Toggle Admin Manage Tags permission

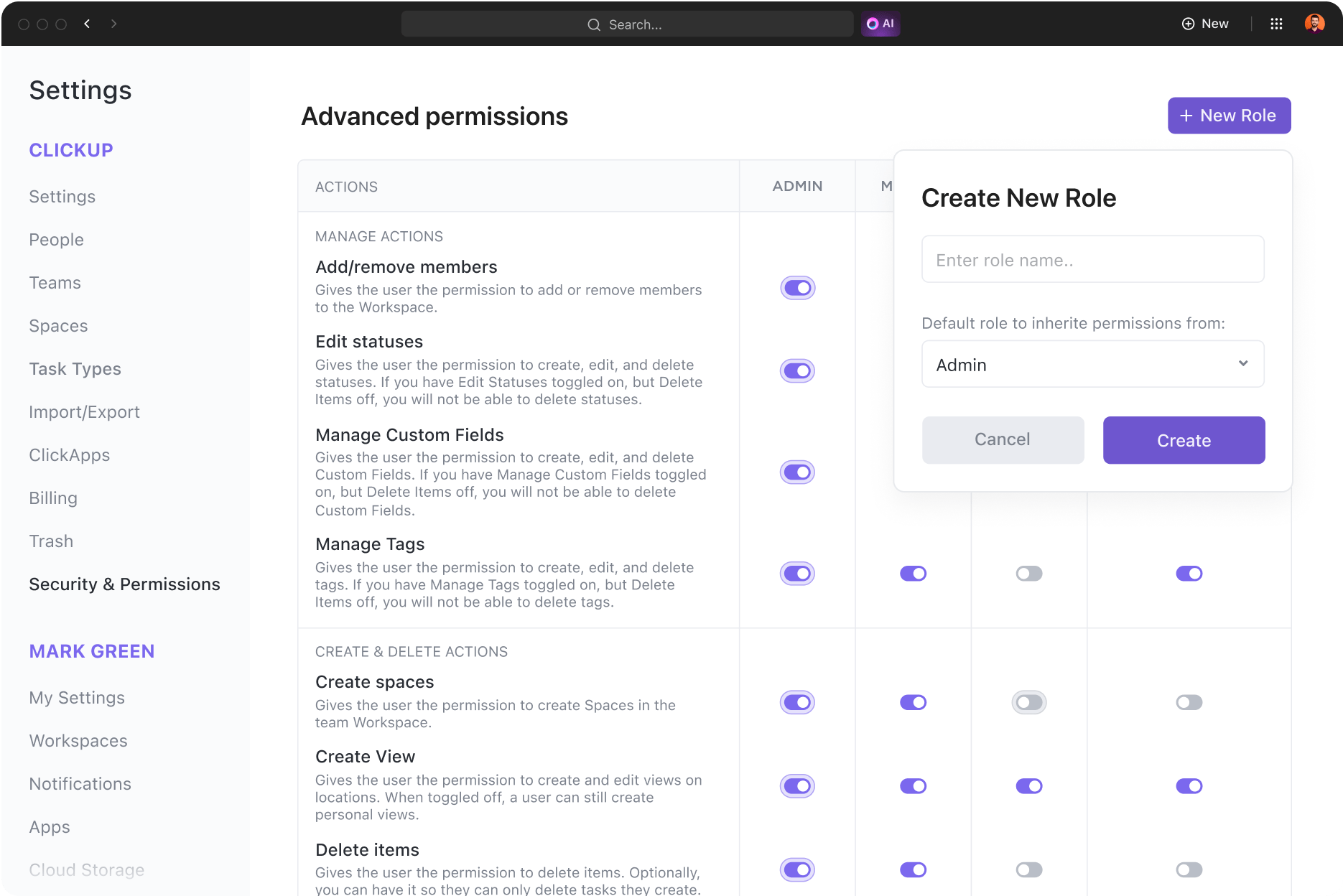pyautogui.click(x=797, y=574)
